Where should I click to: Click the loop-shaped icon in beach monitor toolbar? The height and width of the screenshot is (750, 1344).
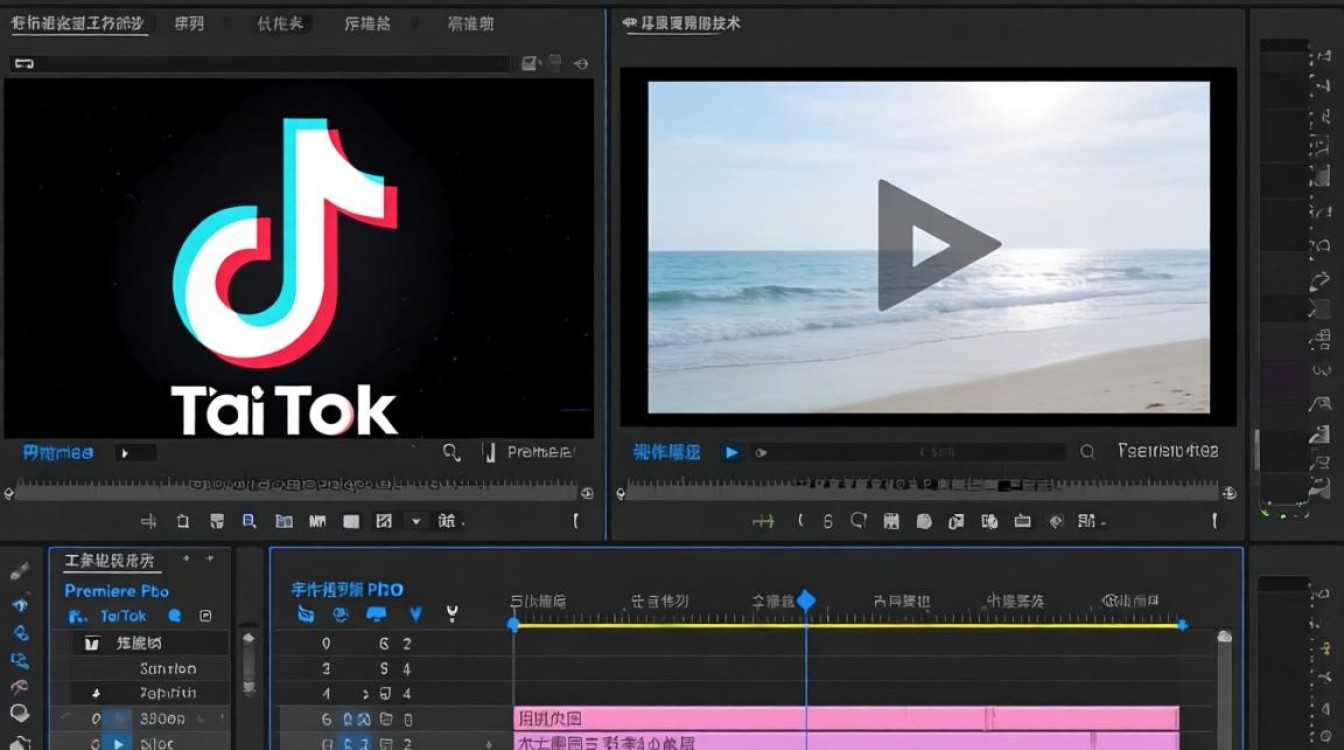click(x=858, y=521)
